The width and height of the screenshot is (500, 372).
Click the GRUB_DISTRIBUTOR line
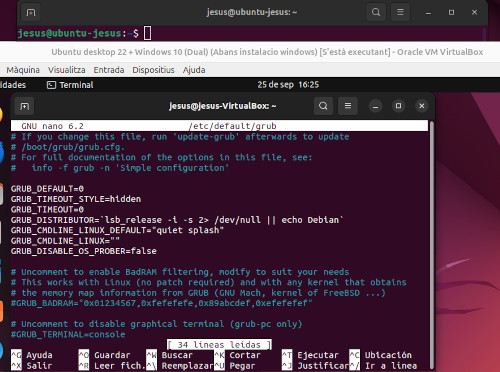pyautogui.click(x=177, y=220)
